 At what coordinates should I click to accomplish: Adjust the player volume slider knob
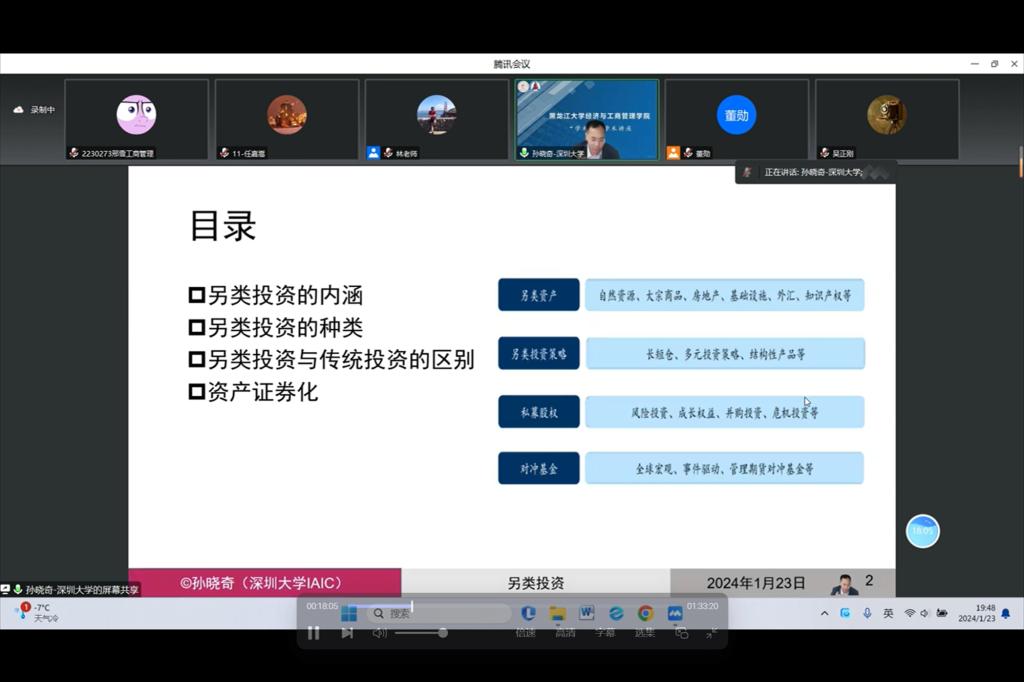(x=443, y=632)
